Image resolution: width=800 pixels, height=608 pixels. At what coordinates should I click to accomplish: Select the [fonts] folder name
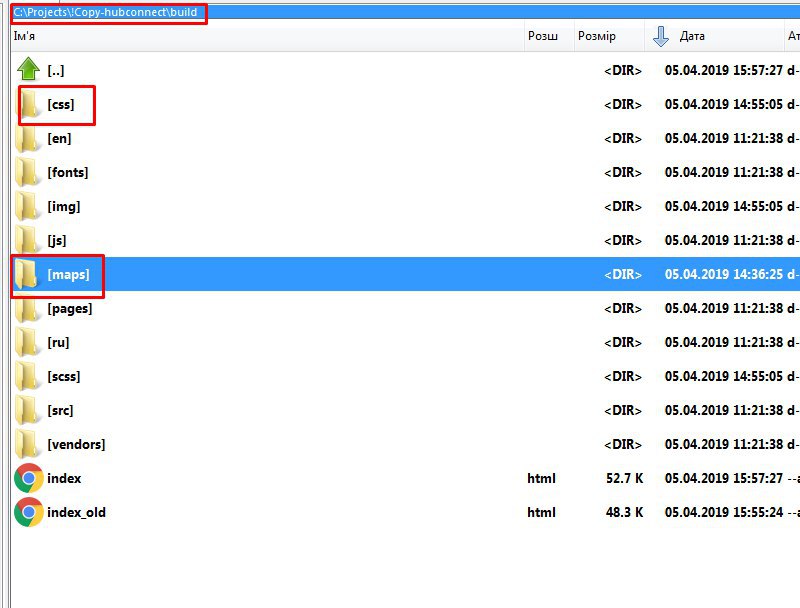(68, 172)
